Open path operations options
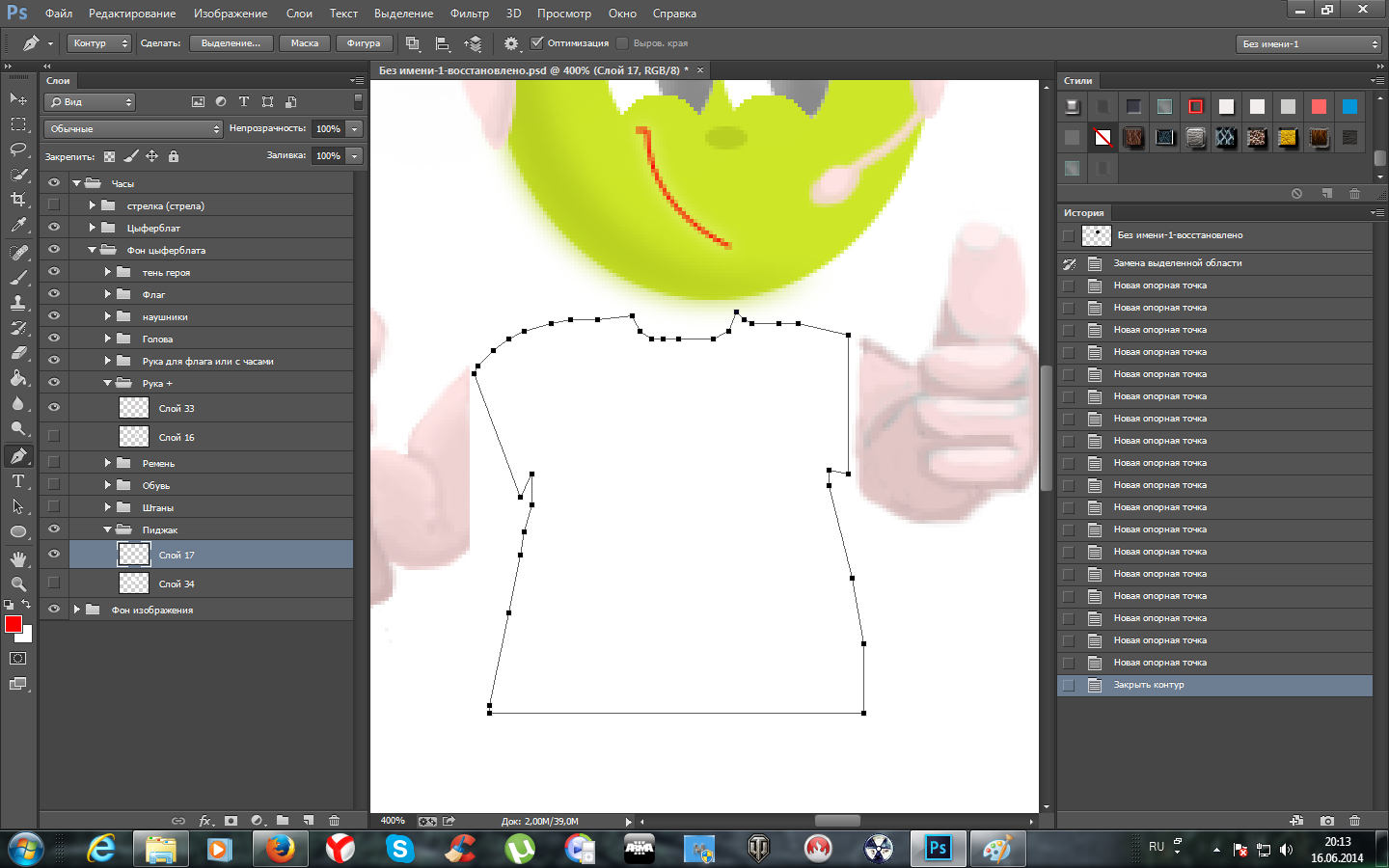The width and height of the screenshot is (1389, 868). click(413, 43)
